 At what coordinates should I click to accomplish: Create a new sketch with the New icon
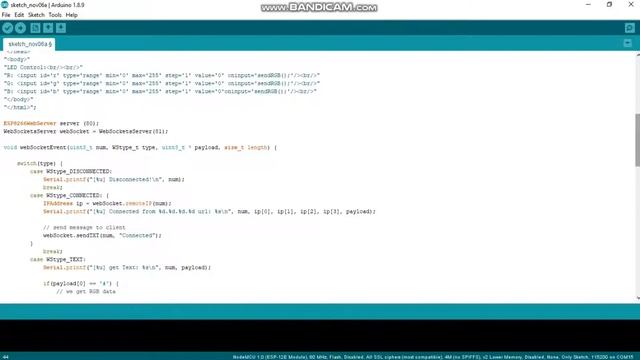[35, 28]
